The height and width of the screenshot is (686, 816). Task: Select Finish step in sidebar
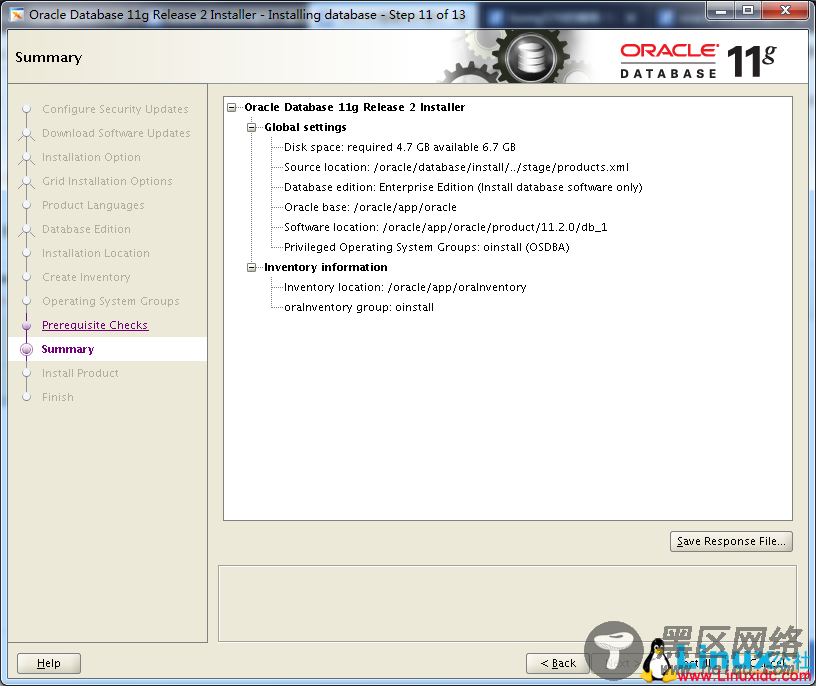[x=58, y=397]
